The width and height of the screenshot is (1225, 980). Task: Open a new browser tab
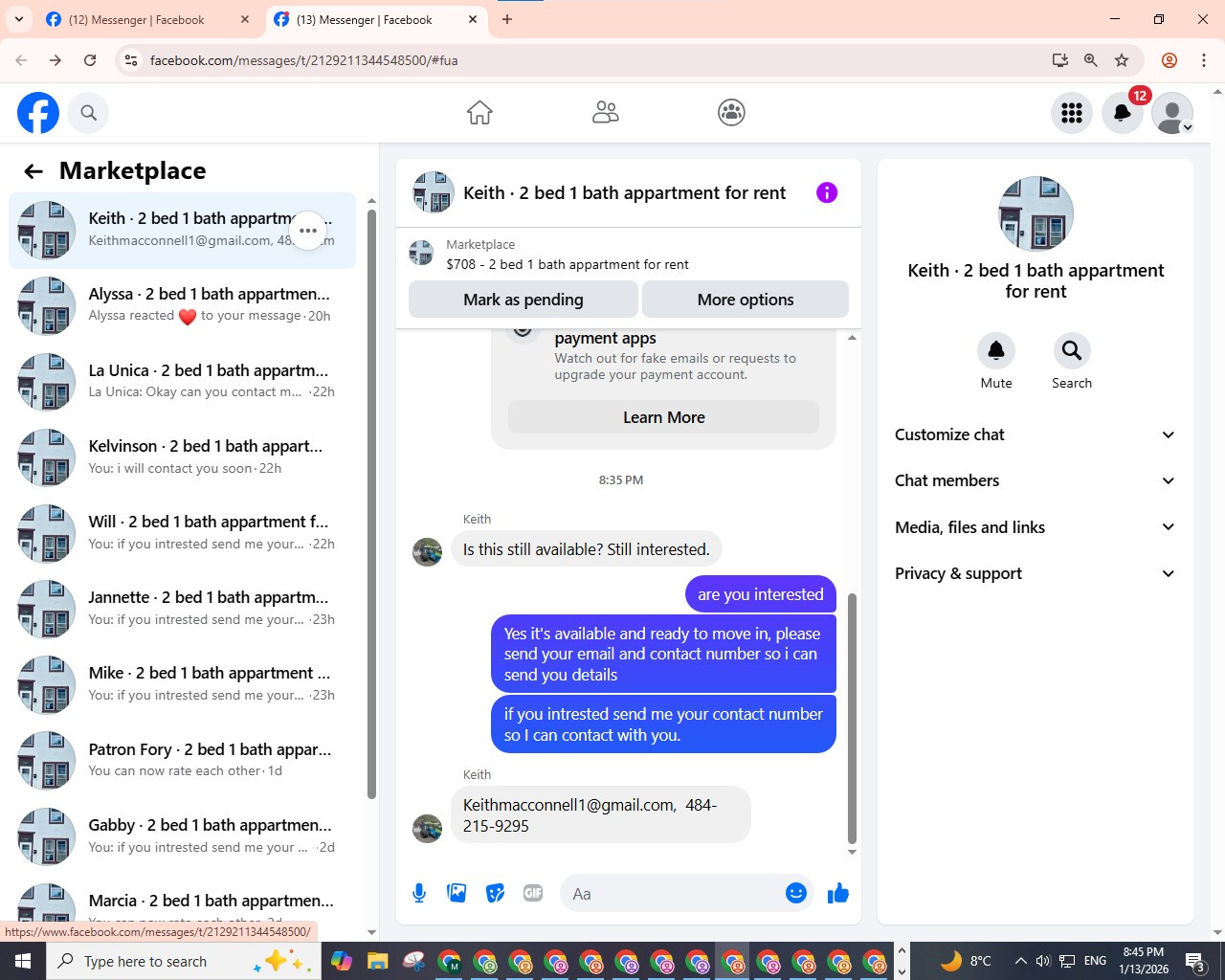507,19
